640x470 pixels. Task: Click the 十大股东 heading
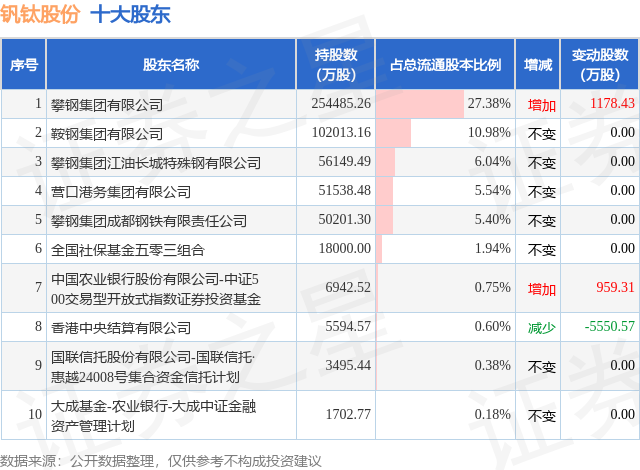tap(131, 15)
